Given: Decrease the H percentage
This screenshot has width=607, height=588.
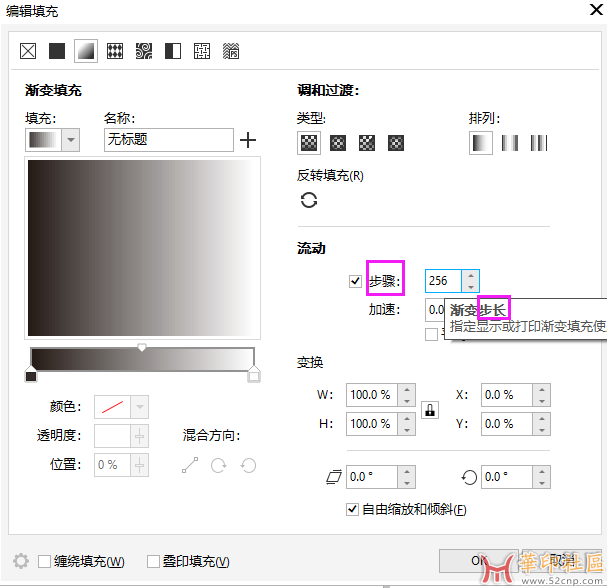Looking at the screenshot, I should (406, 430).
